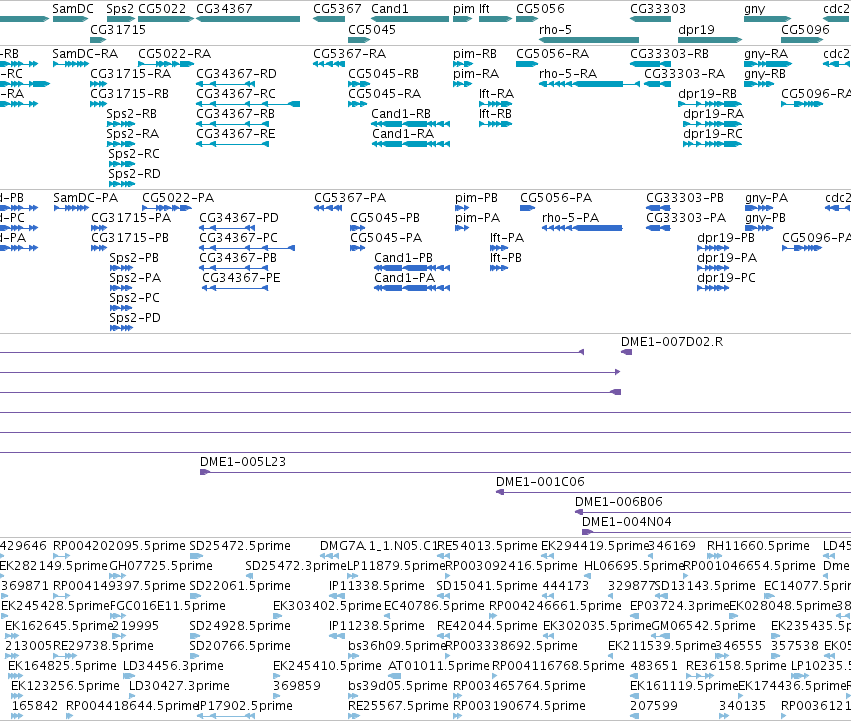Image resolution: width=851 pixels, height=721 pixels.
Task: Select EST RE36158.5prime
Action: (736, 666)
